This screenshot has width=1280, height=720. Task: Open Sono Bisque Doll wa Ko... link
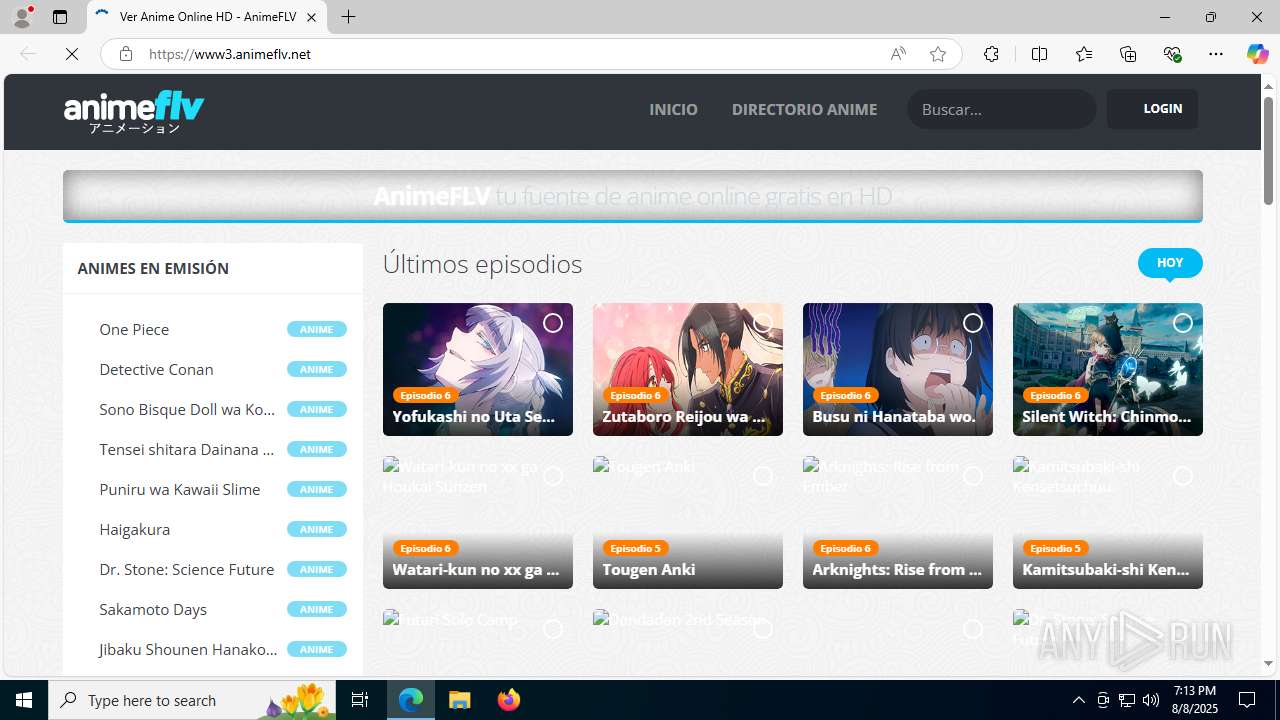tap(187, 409)
